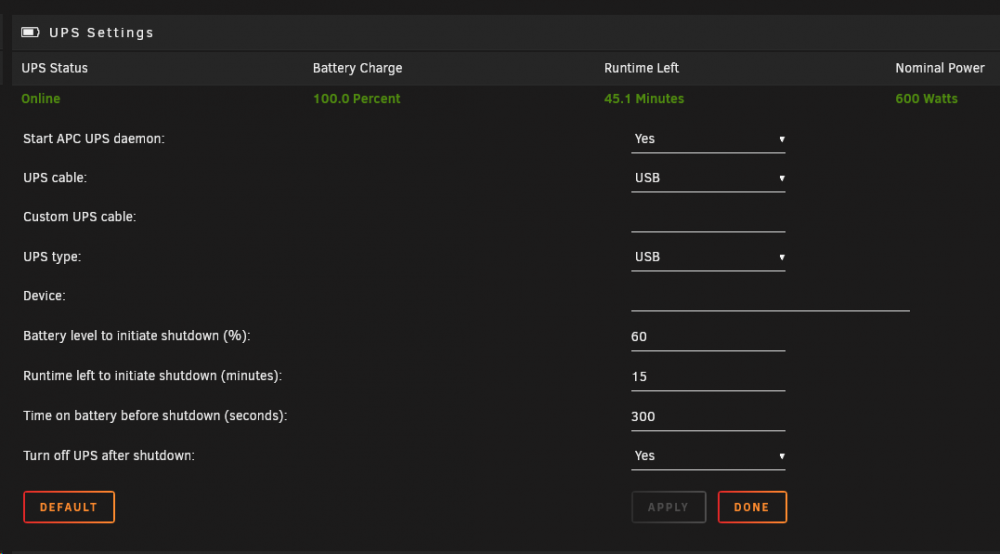Click the Device label
1000x554 pixels.
click(44, 296)
